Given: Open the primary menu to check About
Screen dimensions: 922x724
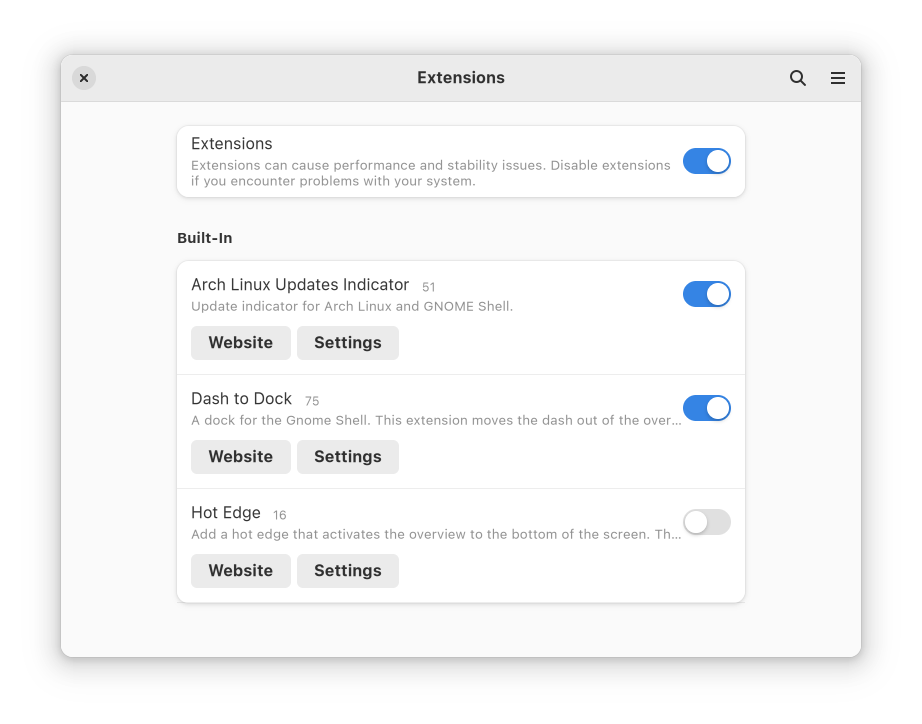Looking at the screenshot, I should click(837, 77).
